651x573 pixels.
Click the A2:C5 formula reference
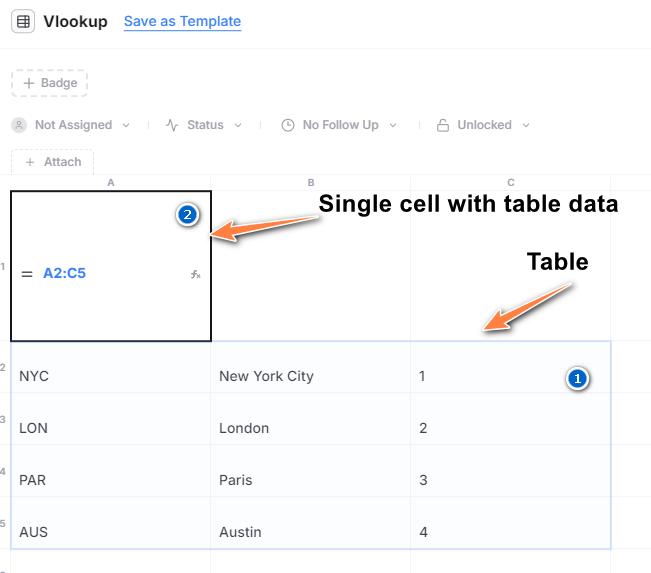(x=64, y=273)
